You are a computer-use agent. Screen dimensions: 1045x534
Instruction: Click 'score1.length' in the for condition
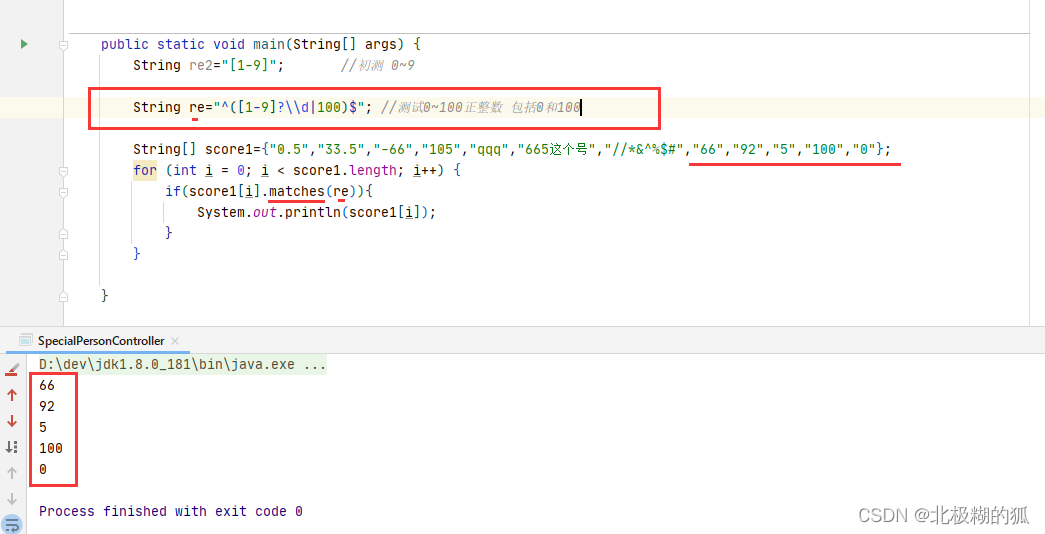(x=345, y=170)
